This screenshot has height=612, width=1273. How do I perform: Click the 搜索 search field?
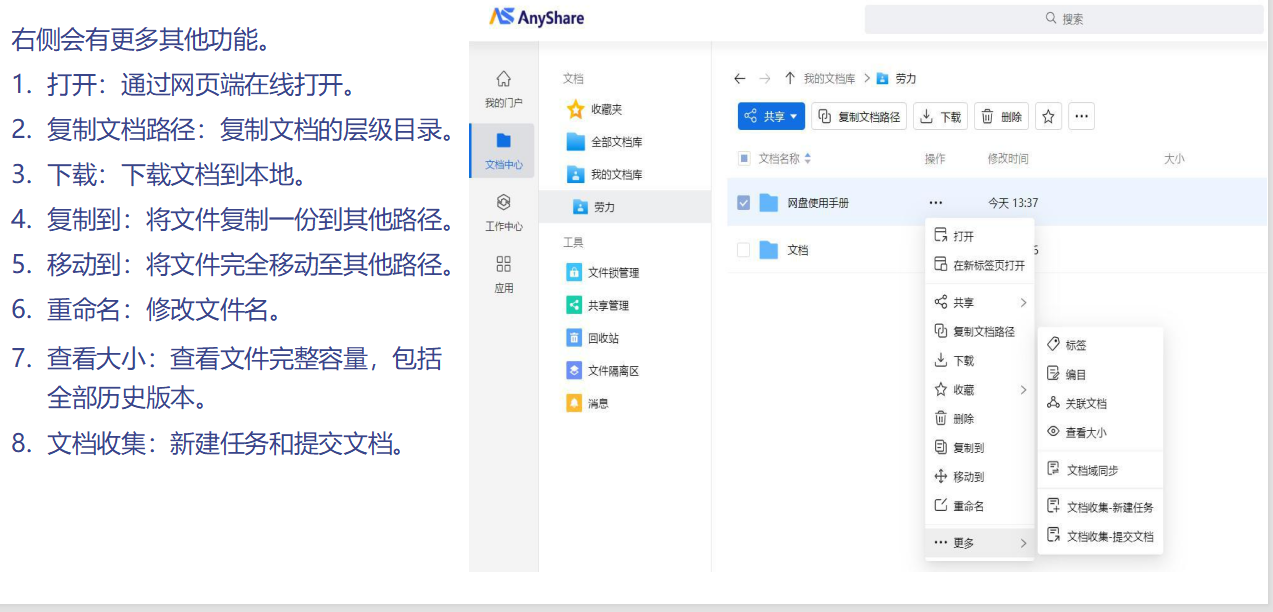(1064, 19)
